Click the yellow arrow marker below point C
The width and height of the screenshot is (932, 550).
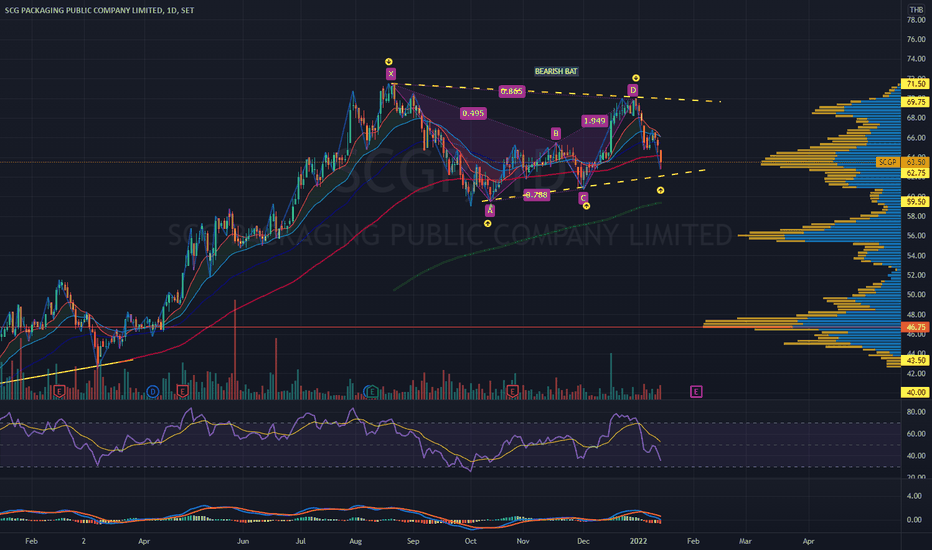click(x=586, y=206)
